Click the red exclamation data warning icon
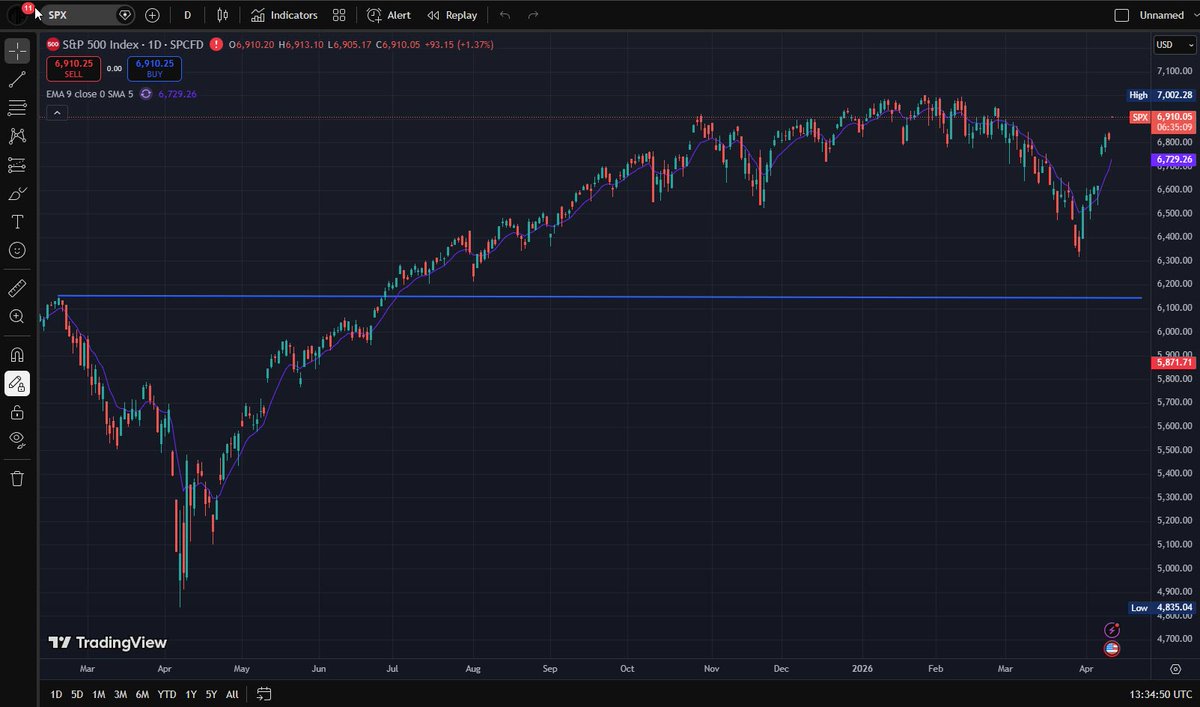This screenshot has width=1200, height=707. 217,44
